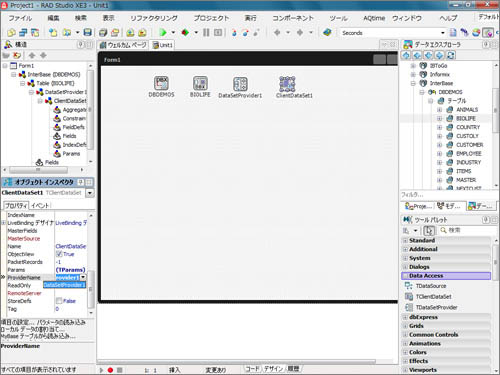Viewport: 500px width, 375px height.
Task: Click the TDataSource palette component
Action: click(431, 286)
